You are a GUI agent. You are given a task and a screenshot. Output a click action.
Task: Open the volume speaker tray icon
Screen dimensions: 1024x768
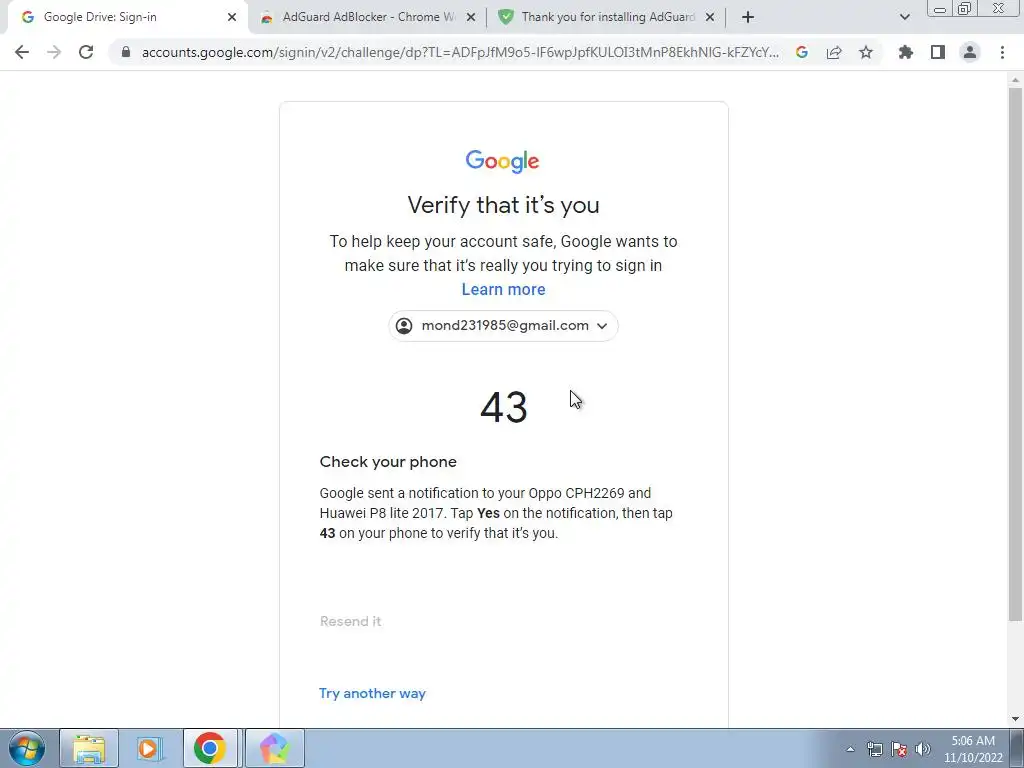923,749
